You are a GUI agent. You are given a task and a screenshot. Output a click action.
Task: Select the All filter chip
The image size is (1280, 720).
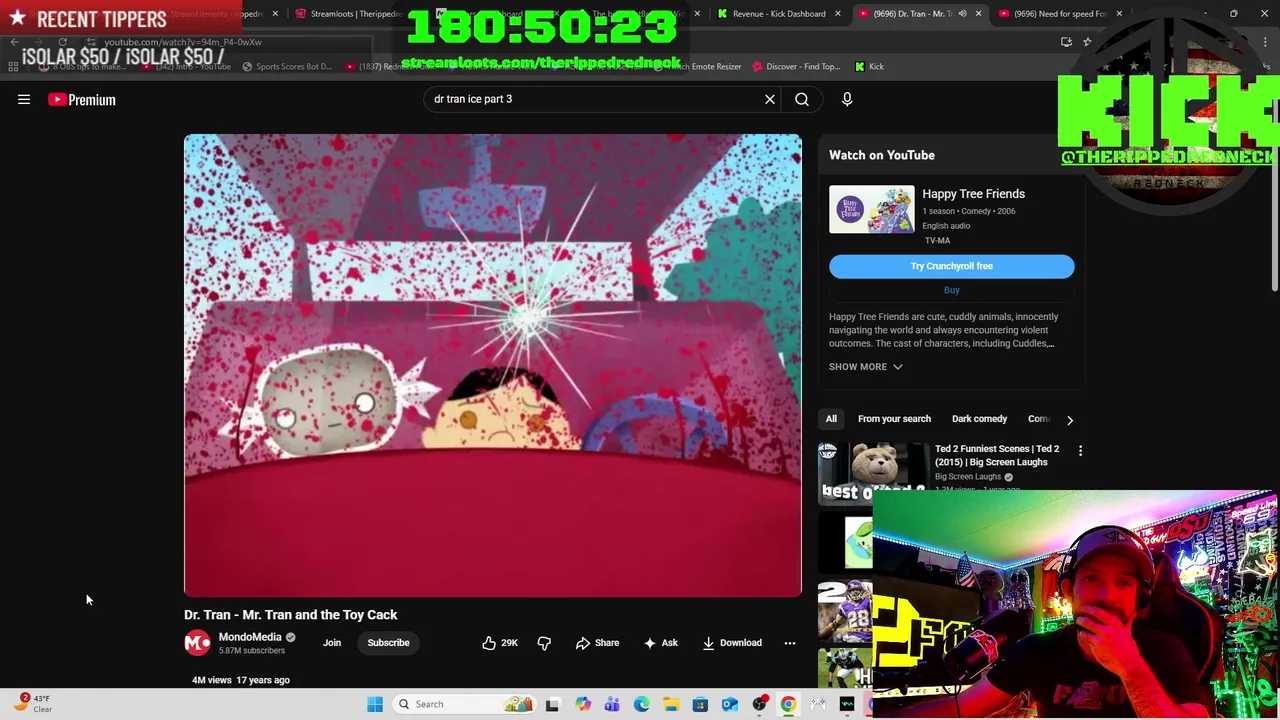pyautogui.click(x=831, y=419)
